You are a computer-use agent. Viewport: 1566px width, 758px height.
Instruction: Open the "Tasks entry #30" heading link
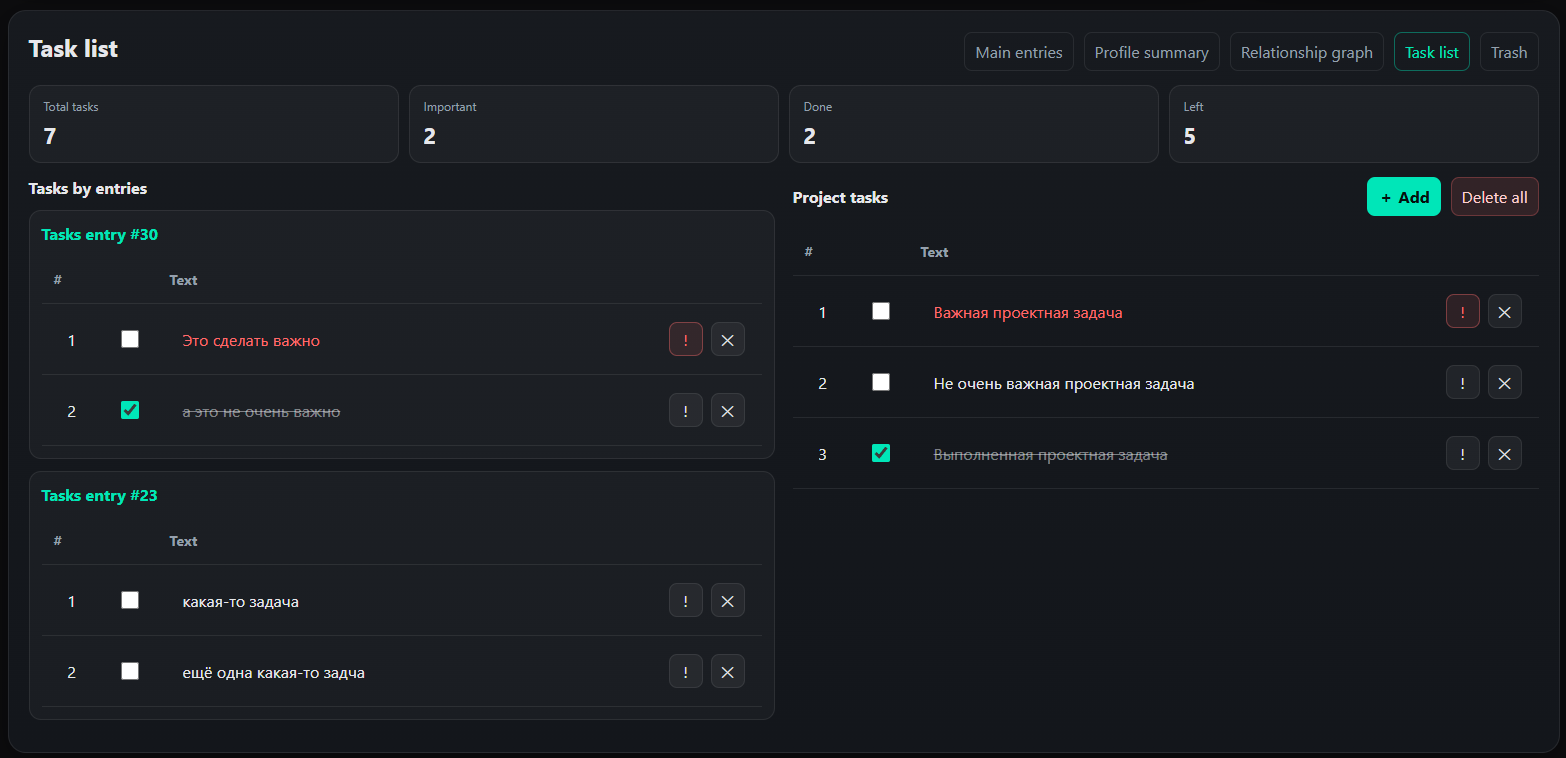[100, 235]
